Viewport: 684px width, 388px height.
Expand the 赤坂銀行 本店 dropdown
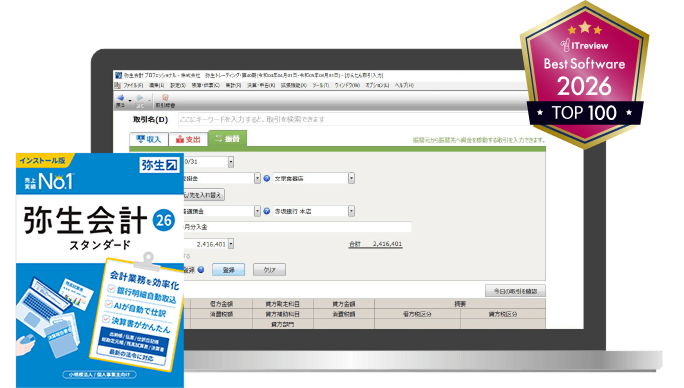coord(351,211)
